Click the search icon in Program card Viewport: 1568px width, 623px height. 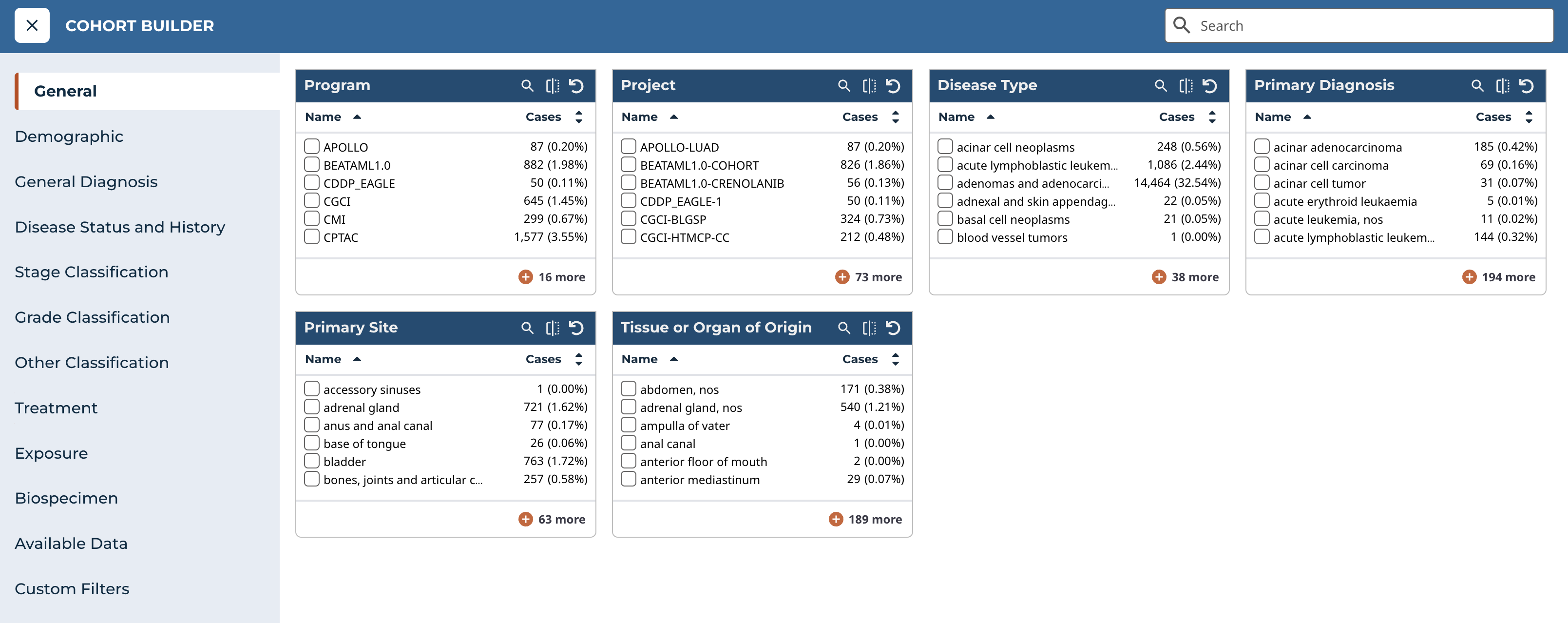tap(527, 86)
